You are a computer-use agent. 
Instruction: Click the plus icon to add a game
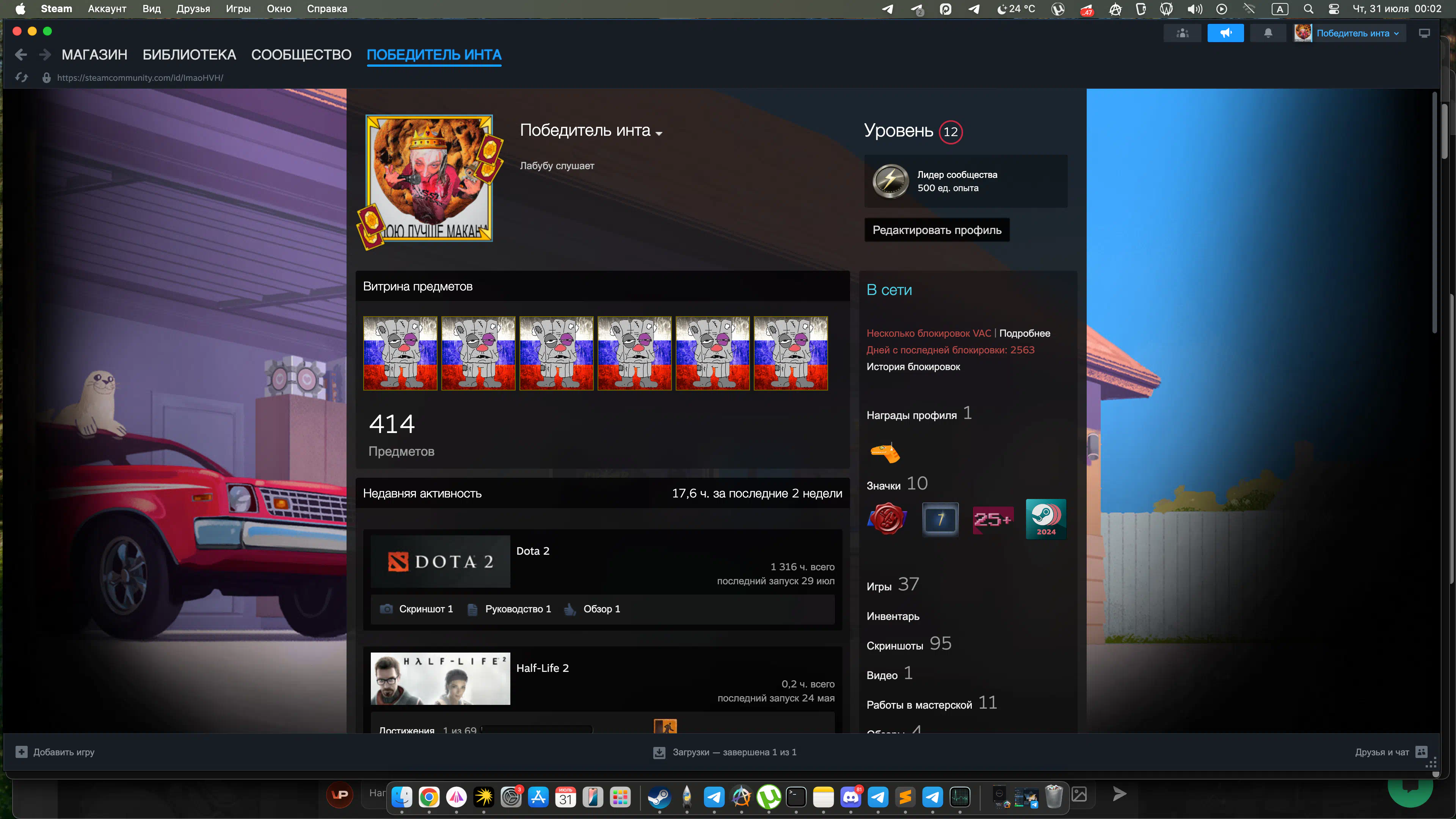pos(21,752)
